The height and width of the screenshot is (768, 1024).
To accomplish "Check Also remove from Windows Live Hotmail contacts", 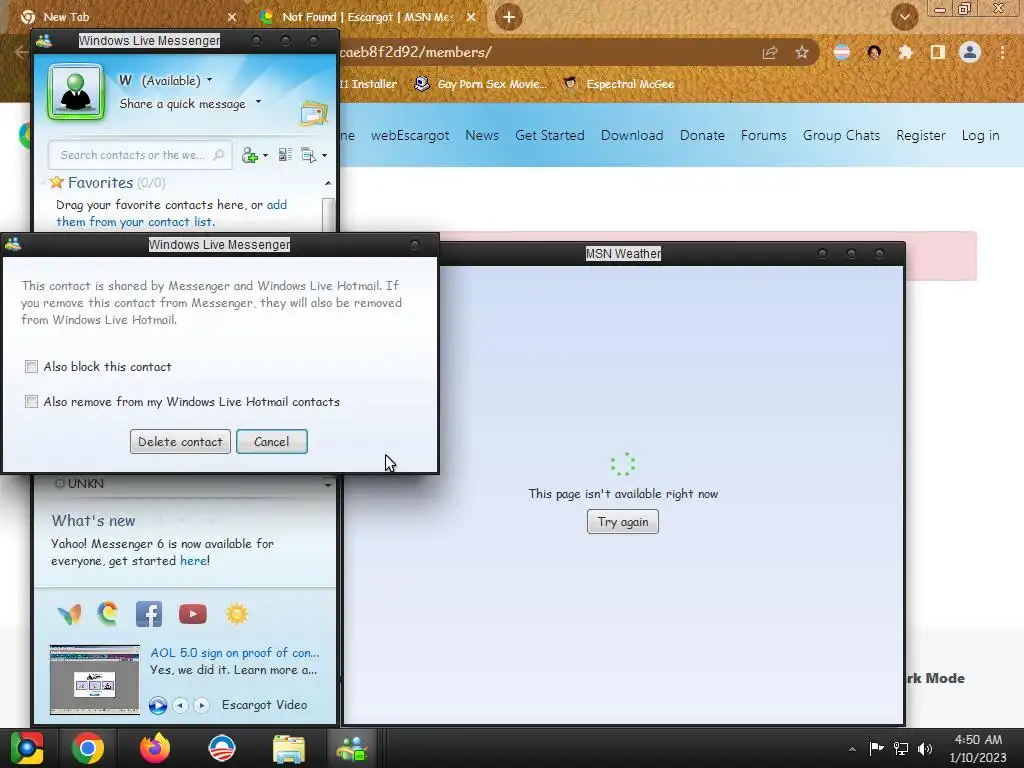I will click(x=31, y=401).
